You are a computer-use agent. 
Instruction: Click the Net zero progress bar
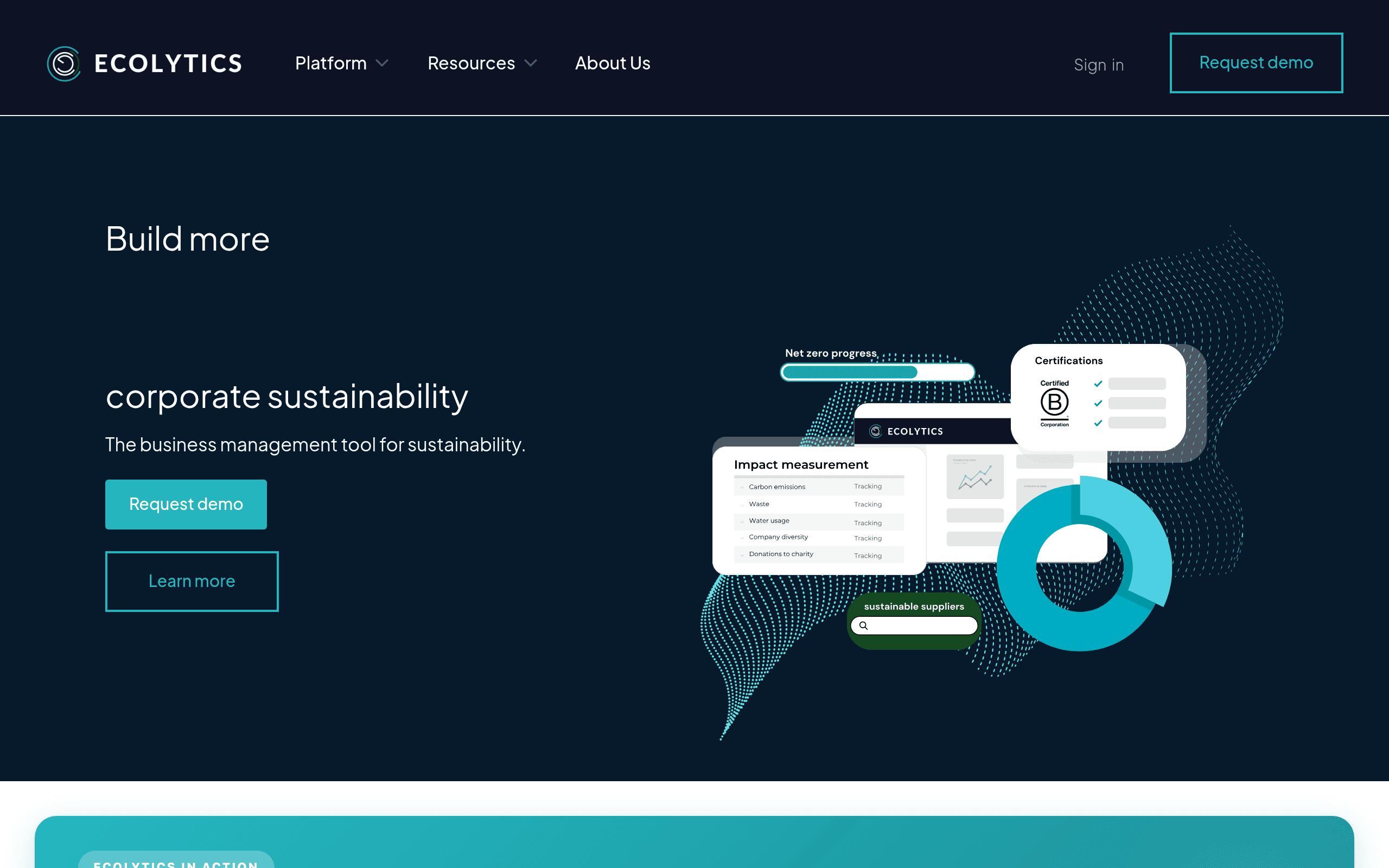point(877,372)
